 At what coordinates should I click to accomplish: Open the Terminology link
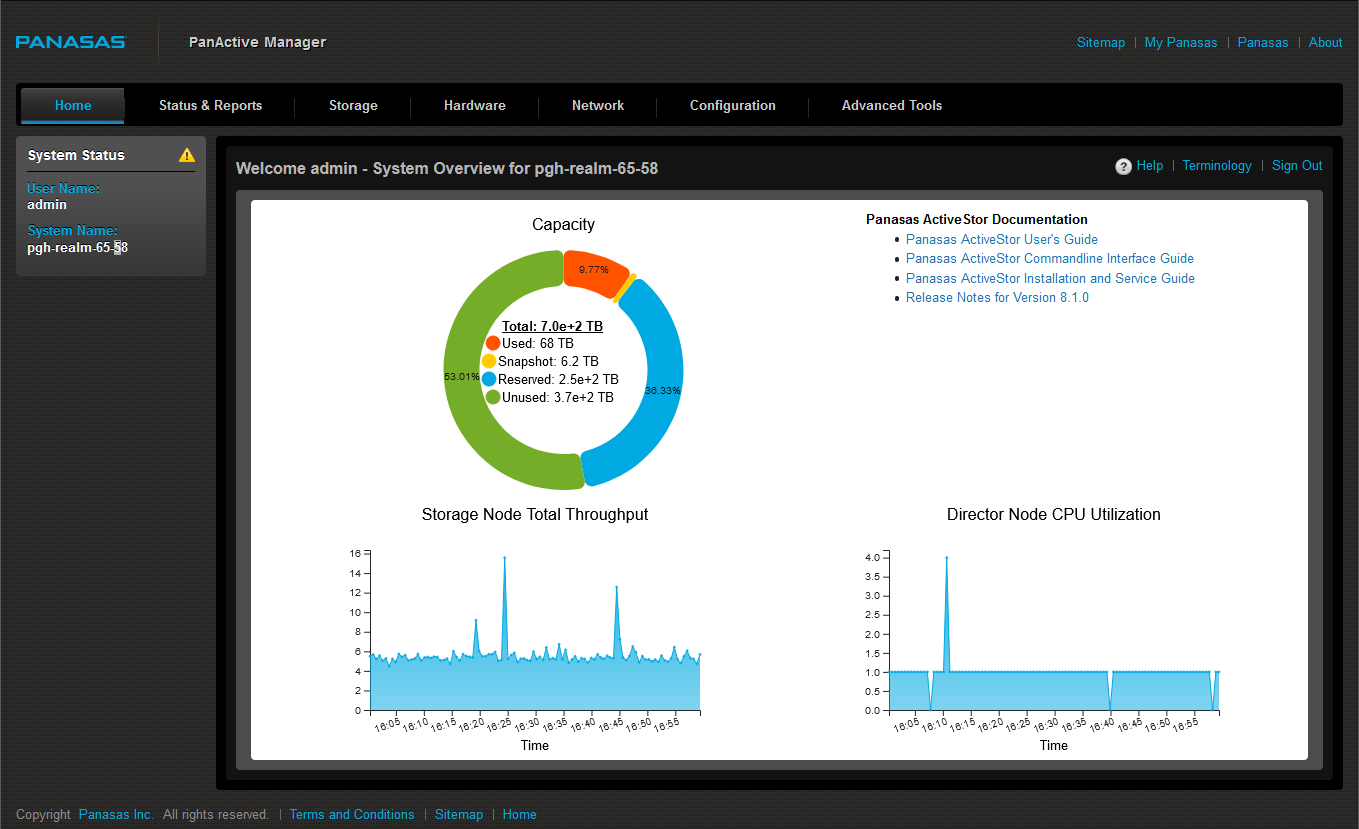pos(1217,166)
